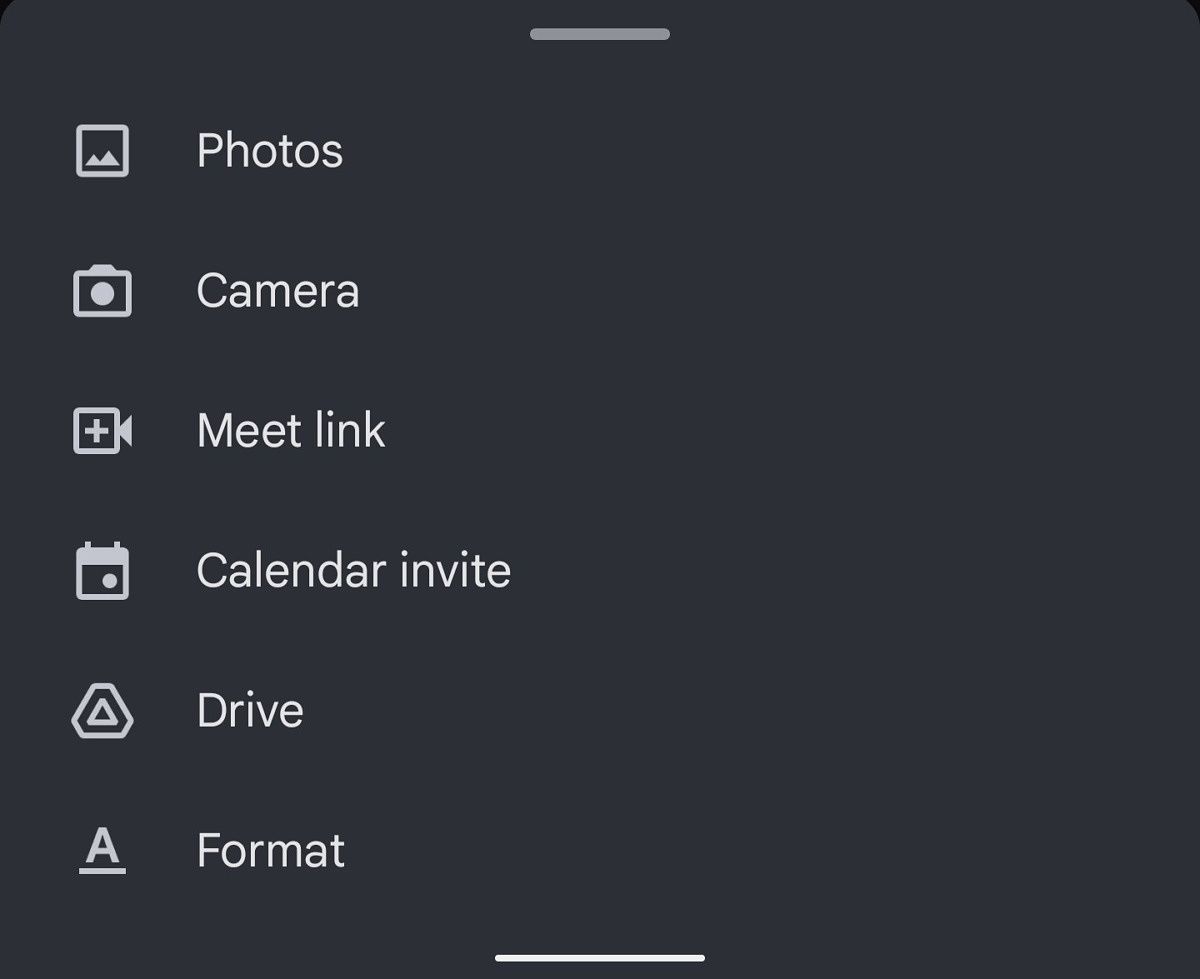This screenshot has height=979, width=1200.
Task: Click the Format underlined A icon
Action: click(102, 850)
